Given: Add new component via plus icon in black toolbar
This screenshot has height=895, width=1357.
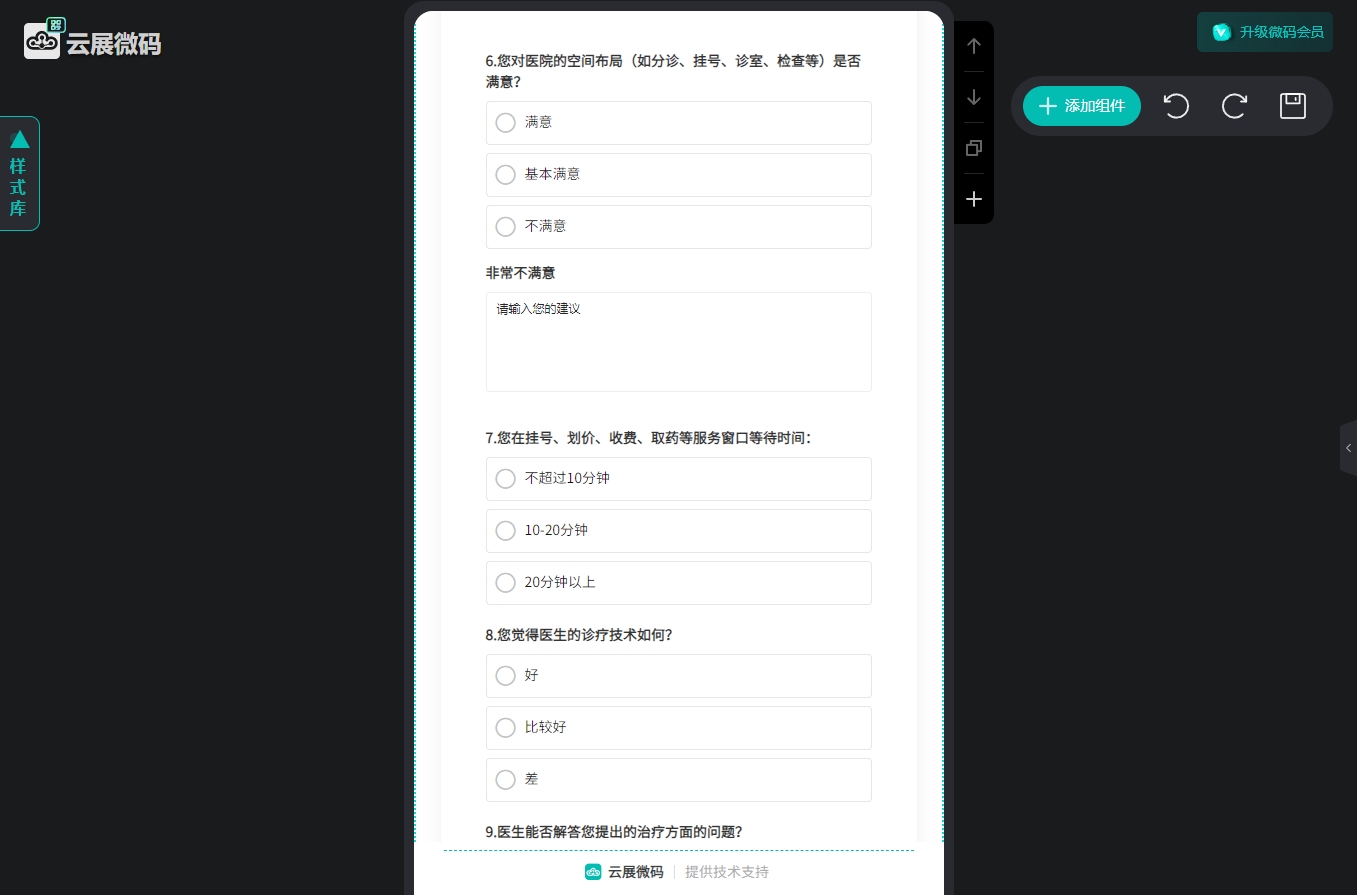Looking at the screenshot, I should (974, 199).
